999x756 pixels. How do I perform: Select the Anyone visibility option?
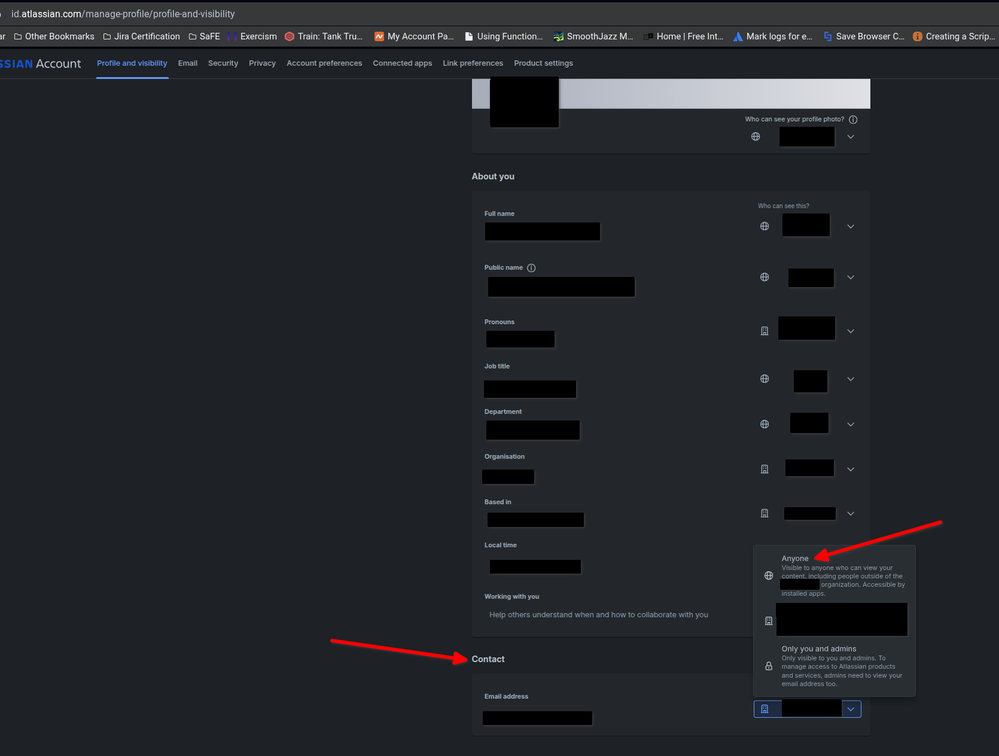[x=835, y=575]
